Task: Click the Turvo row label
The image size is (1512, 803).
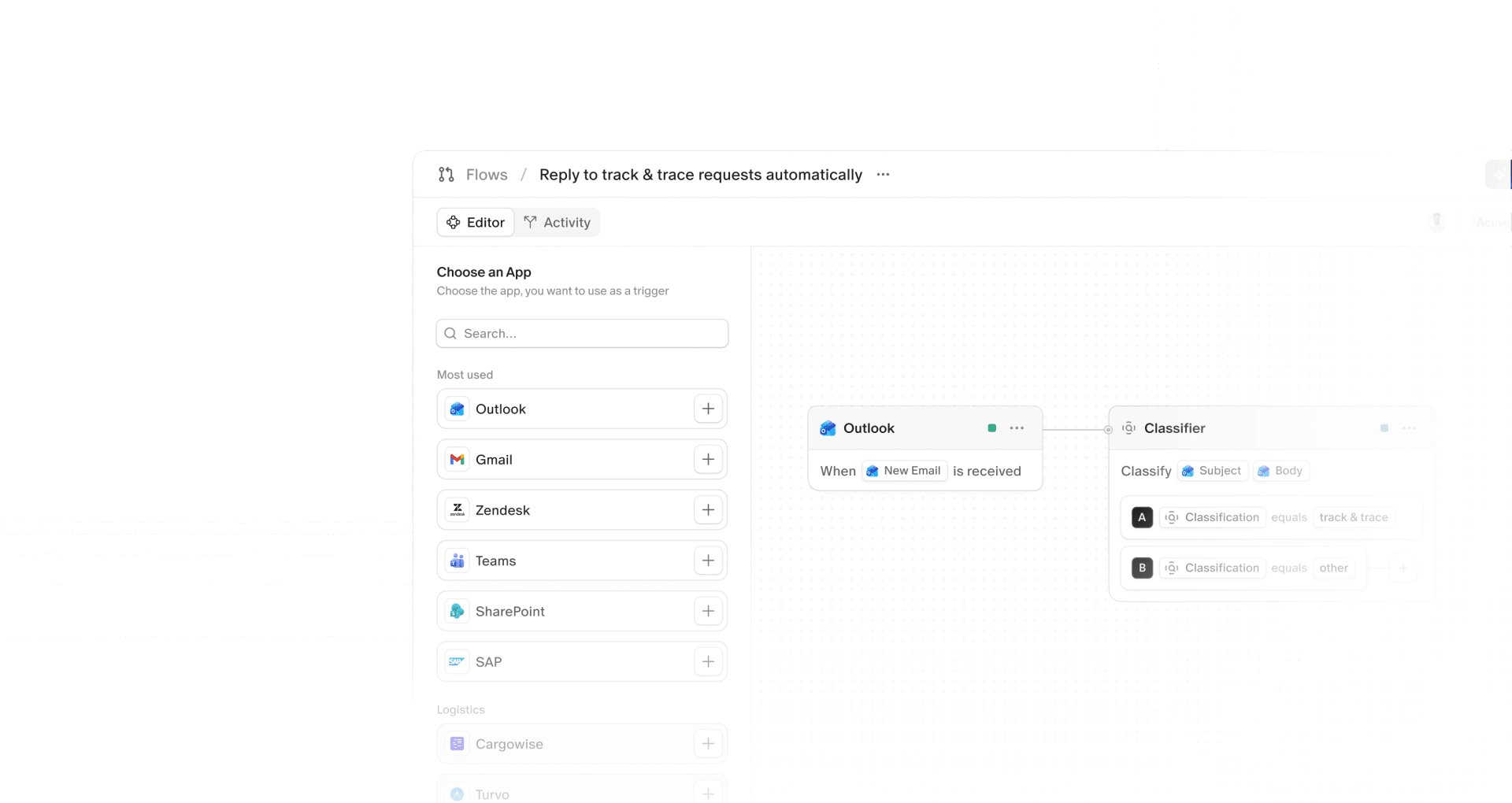Action: click(x=492, y=794)
